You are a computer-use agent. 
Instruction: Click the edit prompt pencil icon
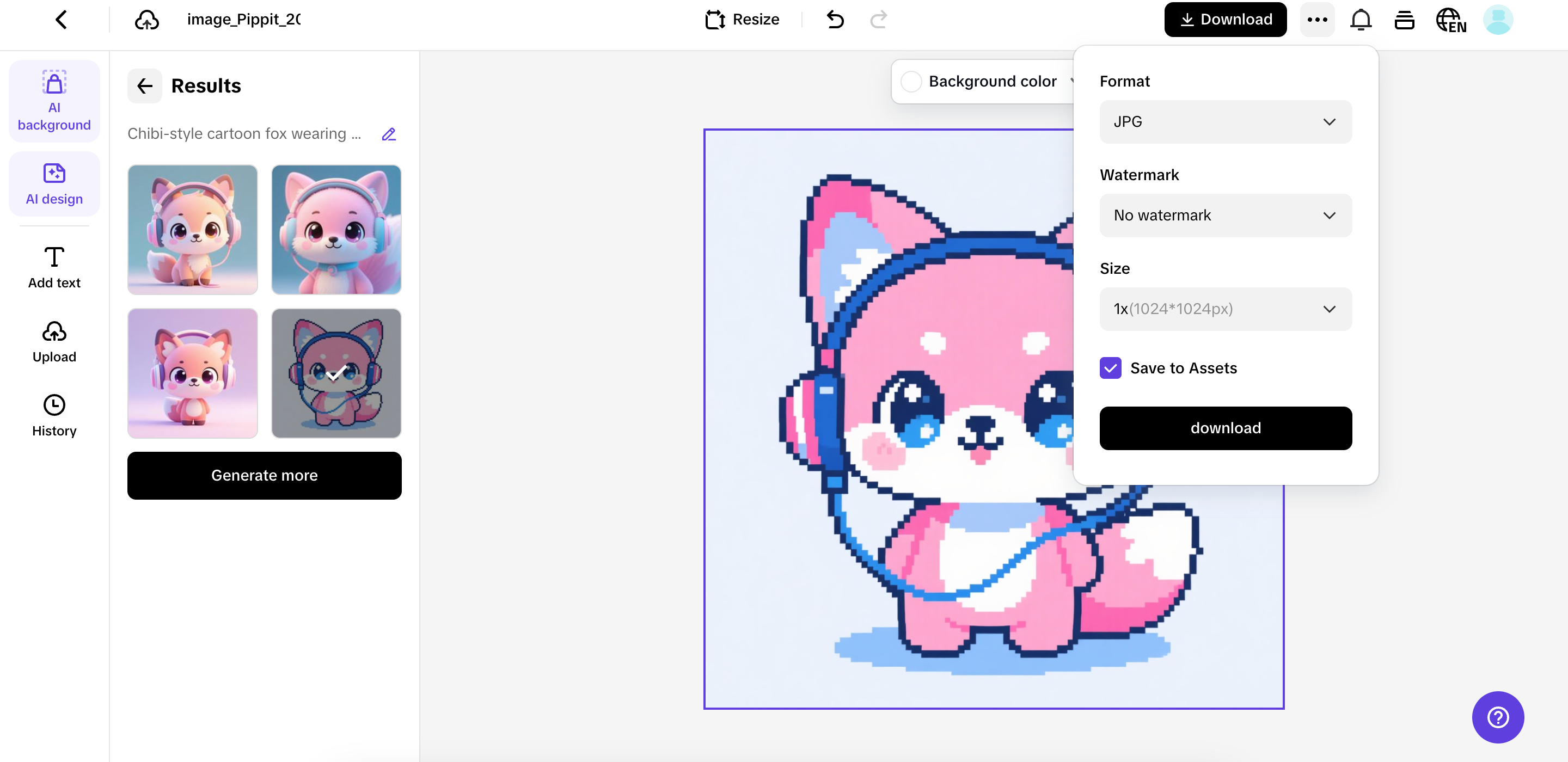(x=388, y=134)
